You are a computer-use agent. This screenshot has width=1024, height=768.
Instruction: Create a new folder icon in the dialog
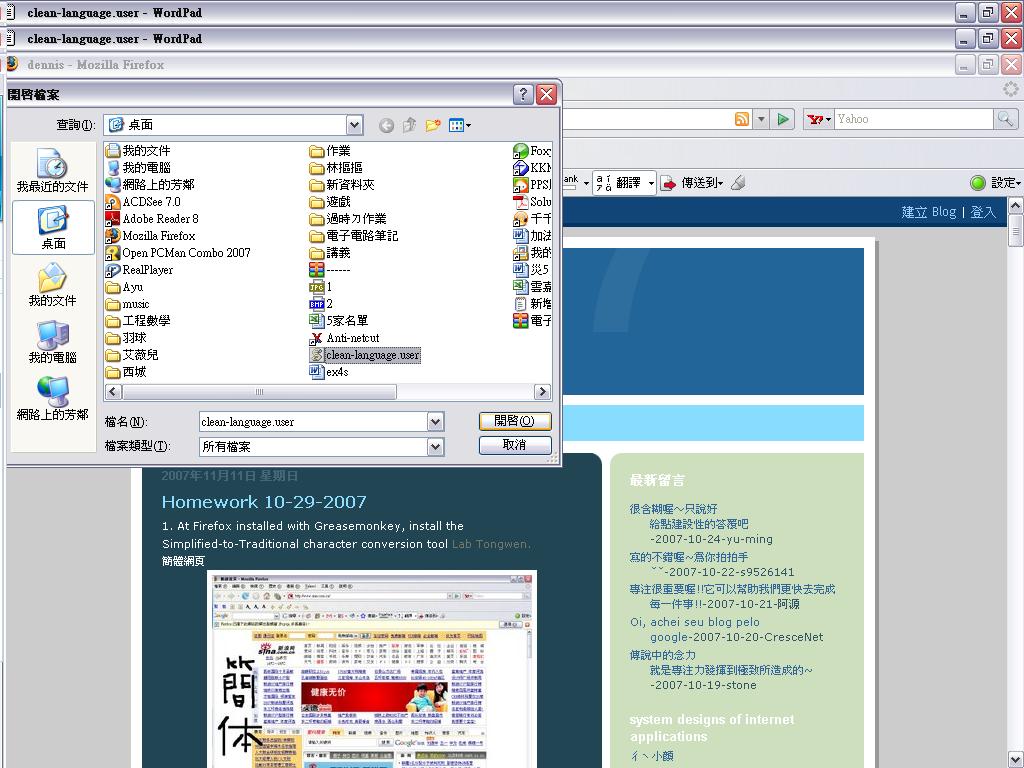tap(432, 125)
